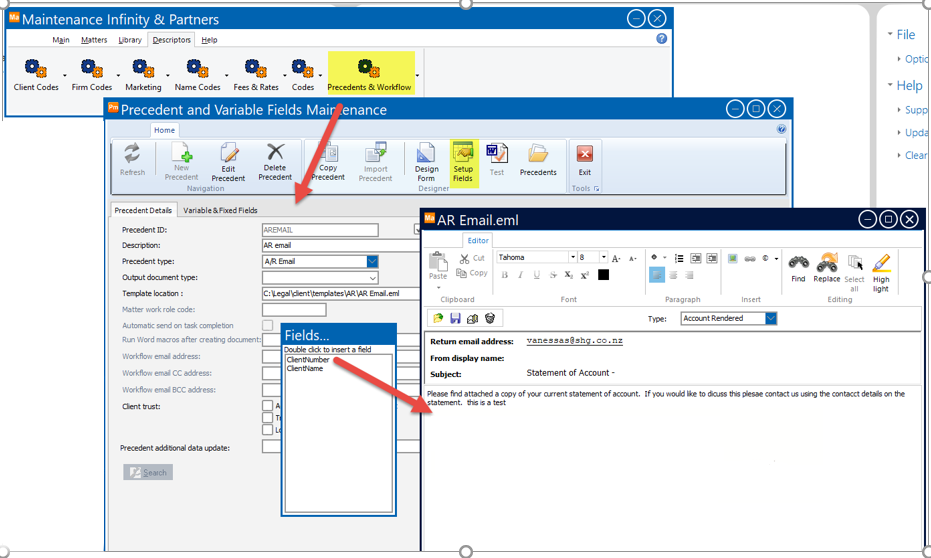This screenshot has height=558, width=931.
Task: Click Design Form icon
Action: click(426, 162)
